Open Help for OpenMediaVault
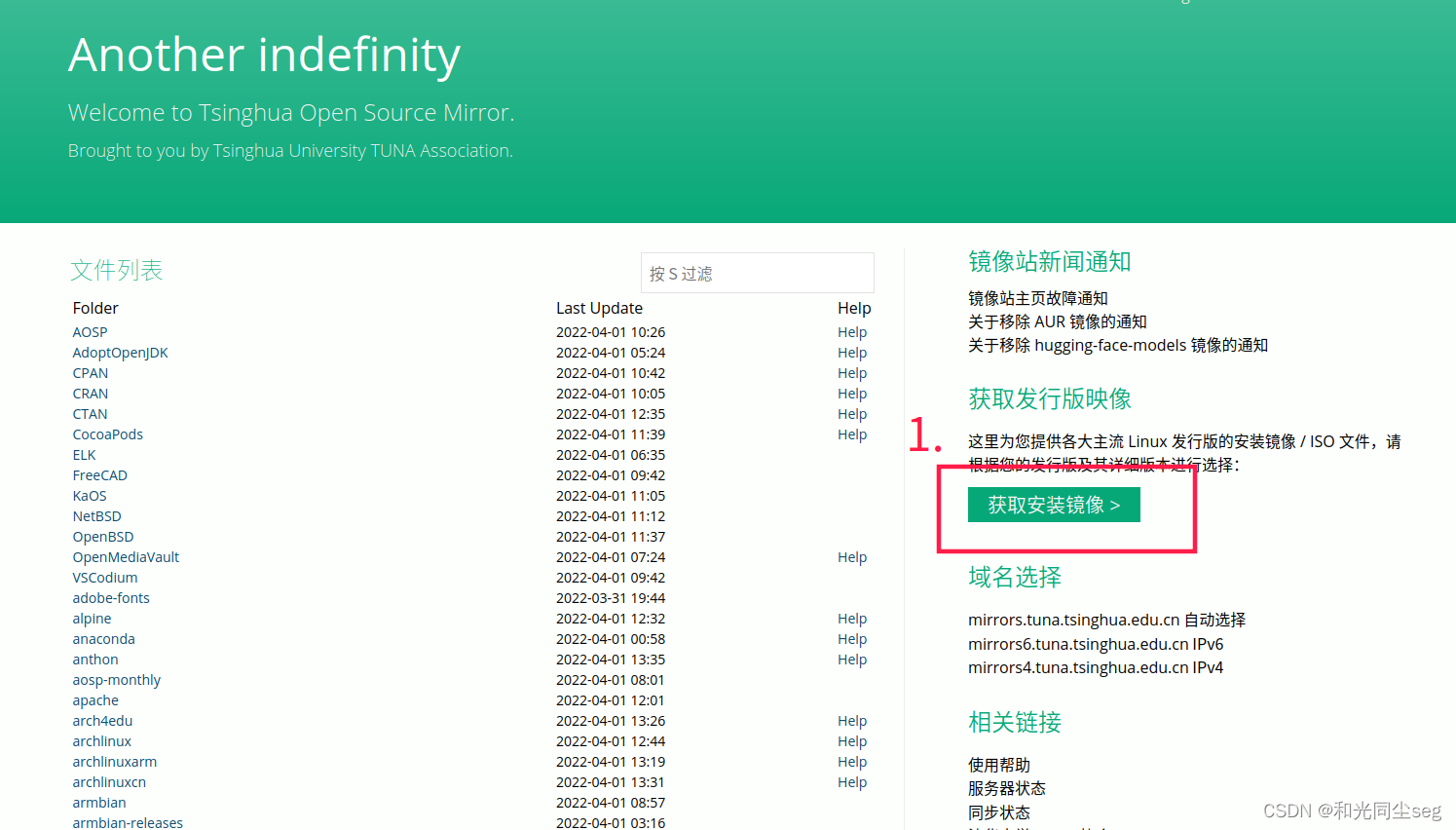This screenshot has width=1456, height=830. tap(852, 557)
